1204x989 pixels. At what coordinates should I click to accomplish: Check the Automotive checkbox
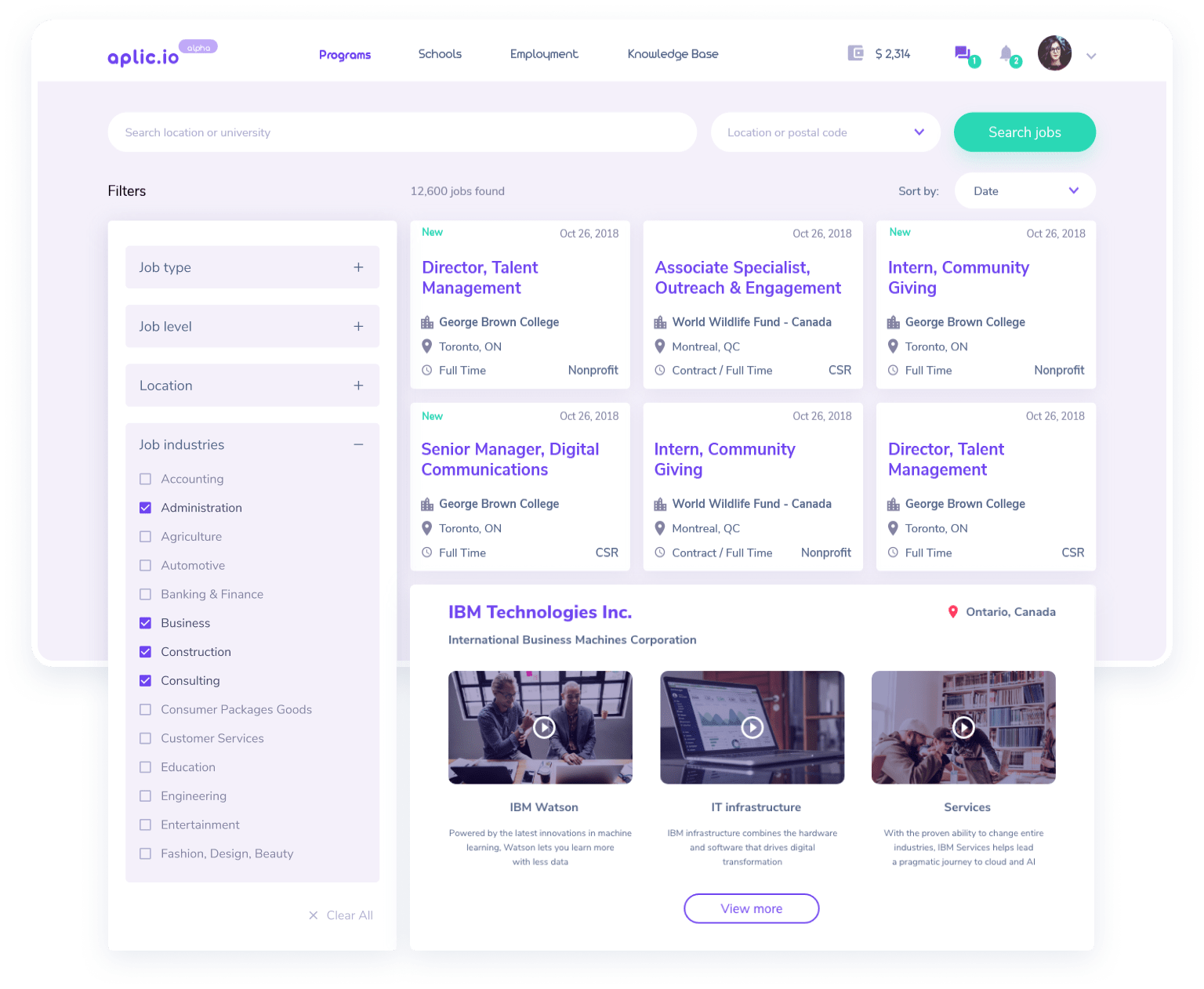(x=145, y=565)
